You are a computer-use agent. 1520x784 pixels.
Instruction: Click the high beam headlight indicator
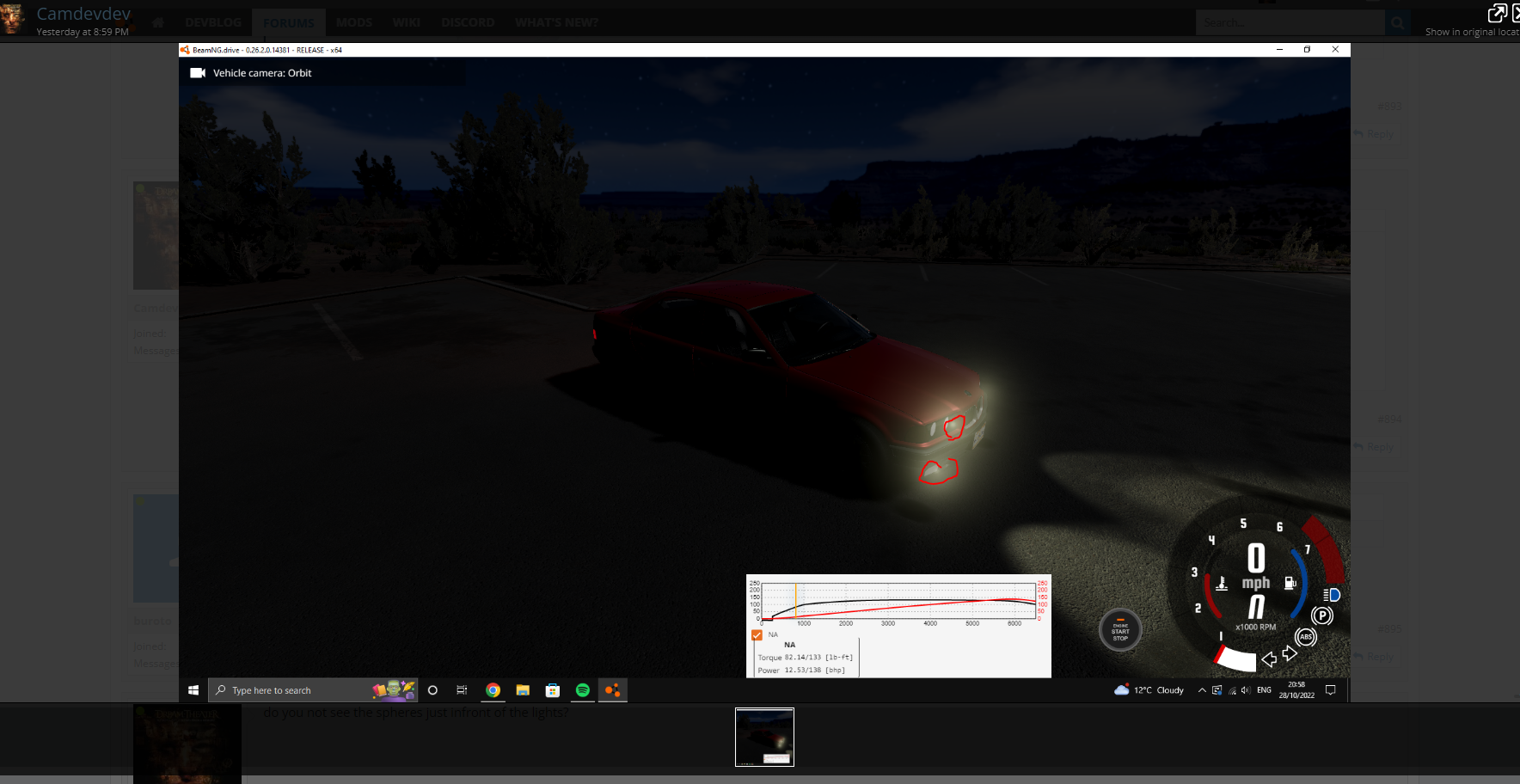tap(1332, 595)
